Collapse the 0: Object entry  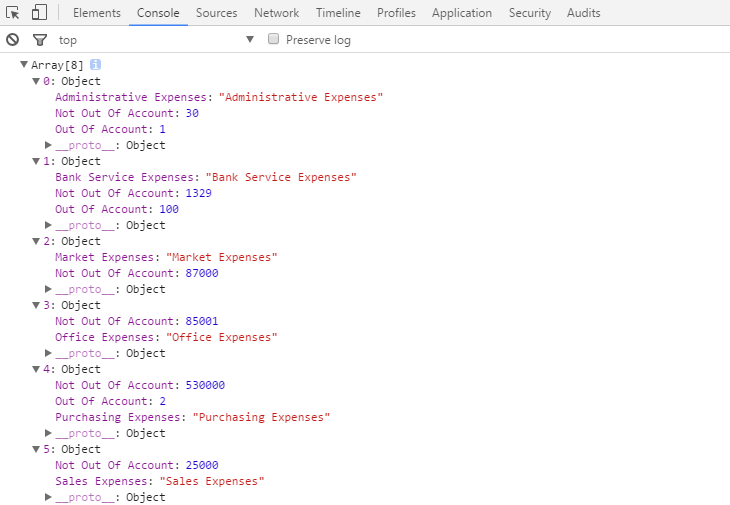tap(36, 81)
